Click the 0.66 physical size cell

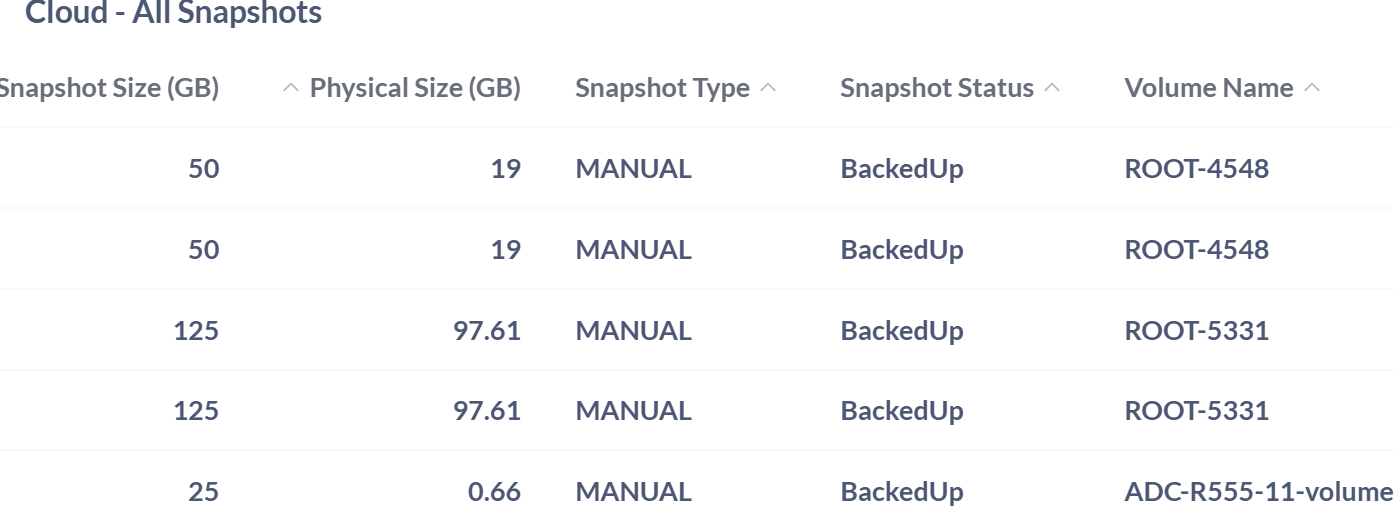(x=494, y=492)
